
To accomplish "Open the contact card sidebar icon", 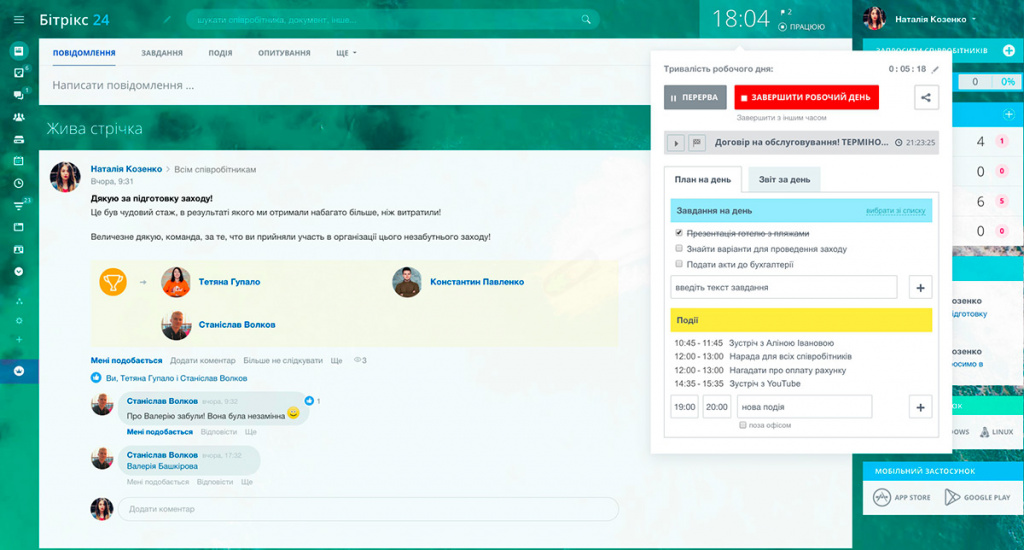I will point(18,250).
